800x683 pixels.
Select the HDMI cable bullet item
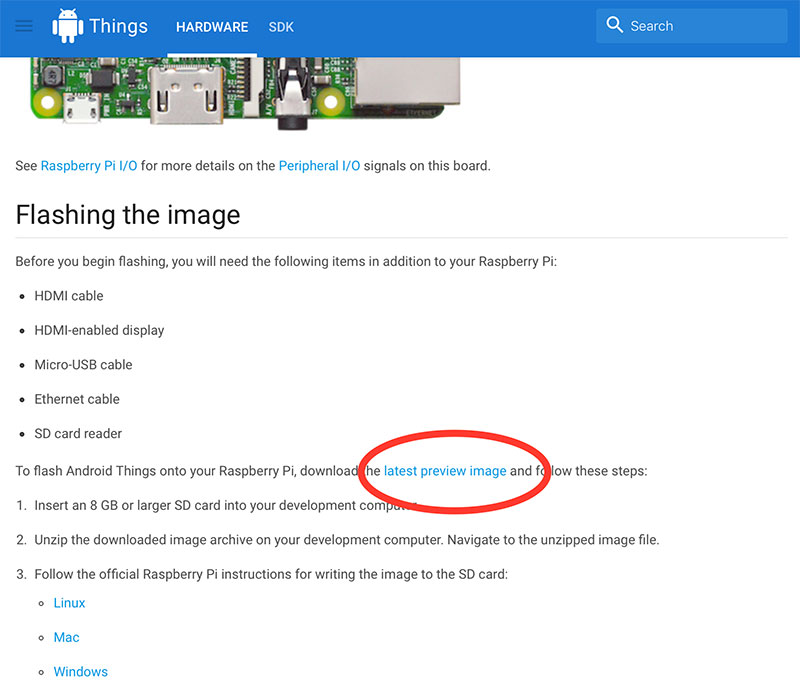tap(69, 296)
